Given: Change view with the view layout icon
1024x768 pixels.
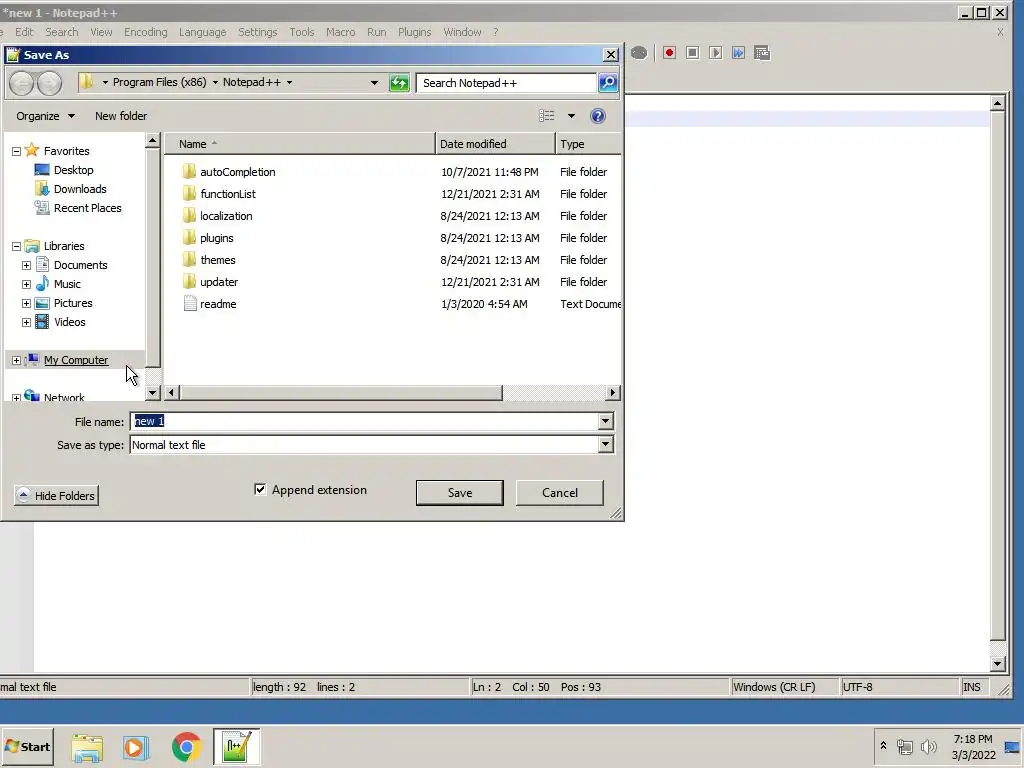Looking at the screenshot, I should click(x=547, y=116).
